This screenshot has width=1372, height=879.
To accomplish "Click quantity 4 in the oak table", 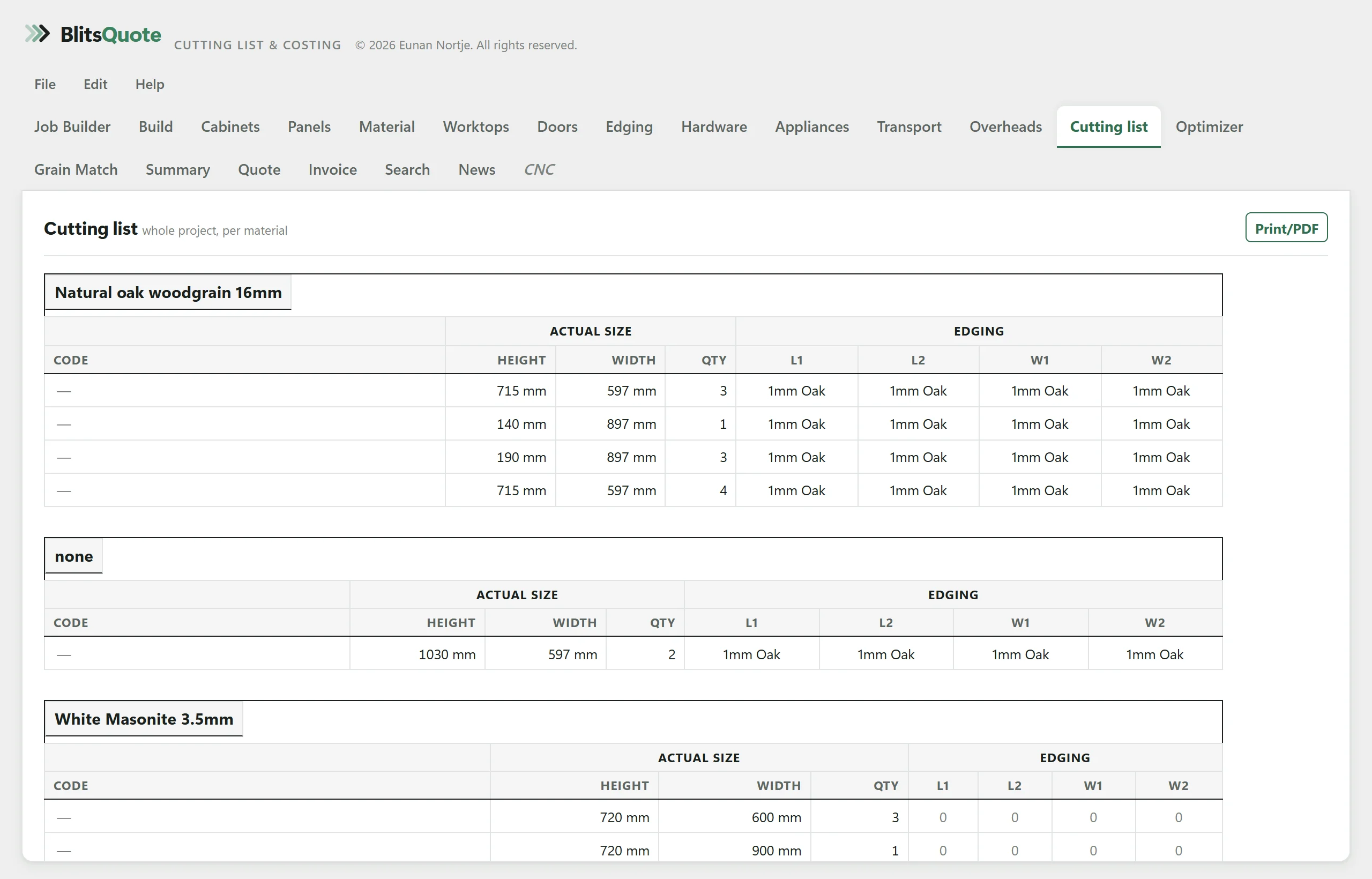I will click(700, 490).
